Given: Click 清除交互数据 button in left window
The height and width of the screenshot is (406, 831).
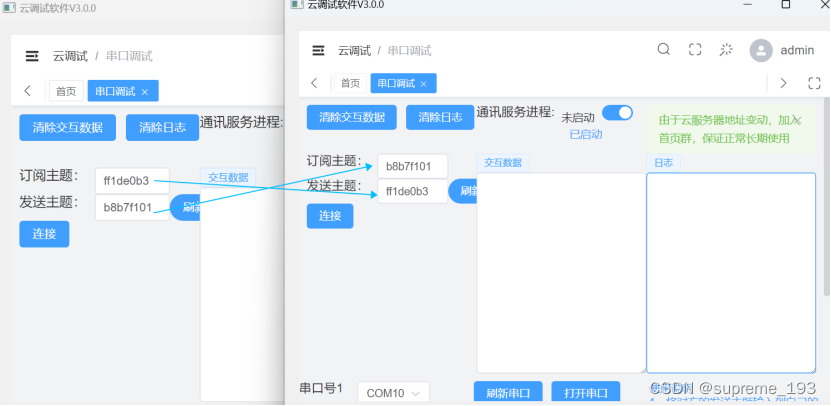Looking at the screenshot, I should pyautogui.click(x=67, y=127).
